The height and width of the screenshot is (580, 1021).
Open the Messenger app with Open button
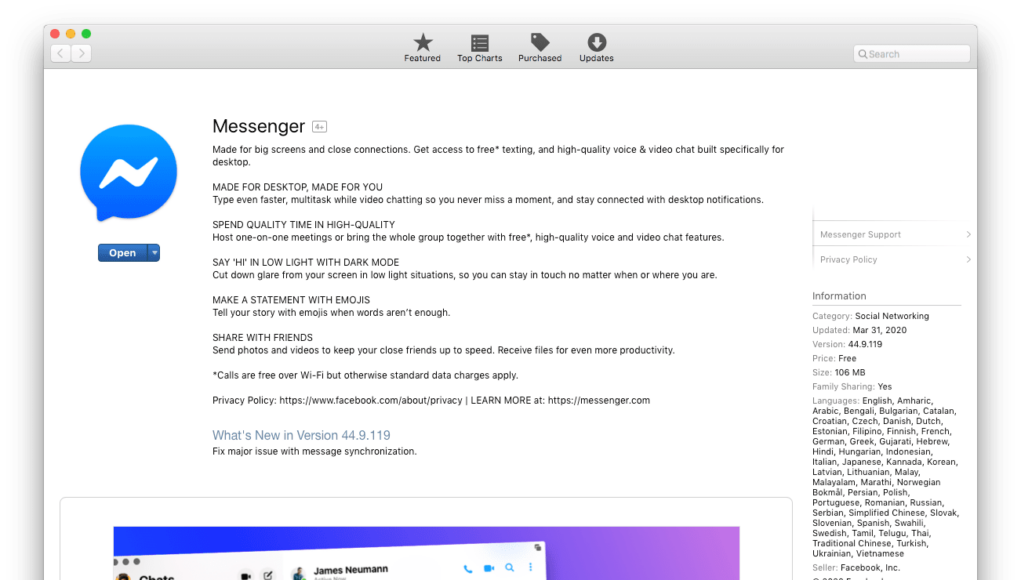click(x=122, y=253)
